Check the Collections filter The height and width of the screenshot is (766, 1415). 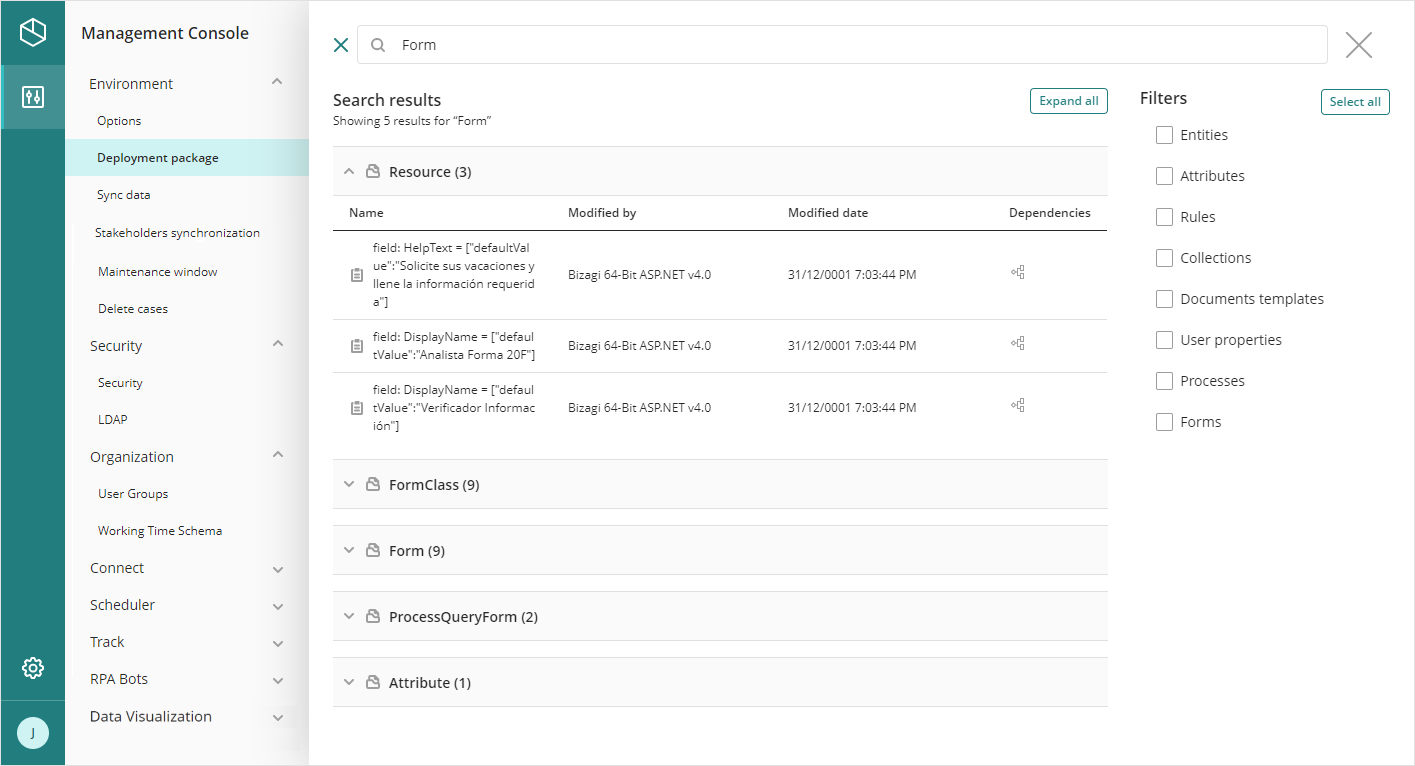[x=1164, y=258]
